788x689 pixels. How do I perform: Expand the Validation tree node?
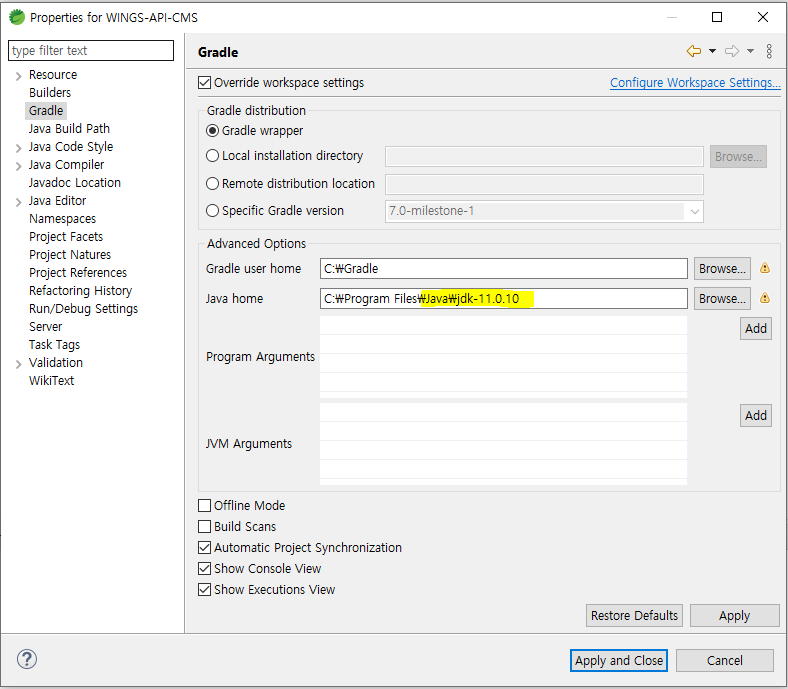19,364
